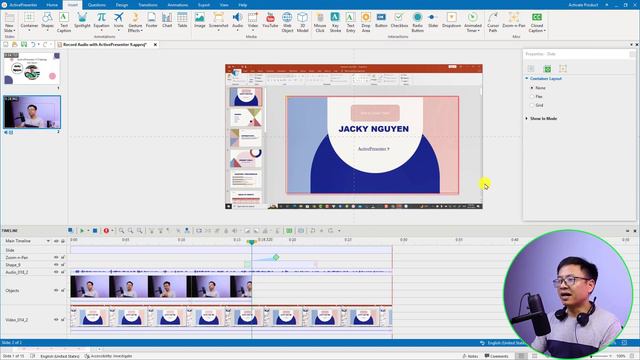Click the timeline stop button
640x360 pixels.
click(95, 231)
